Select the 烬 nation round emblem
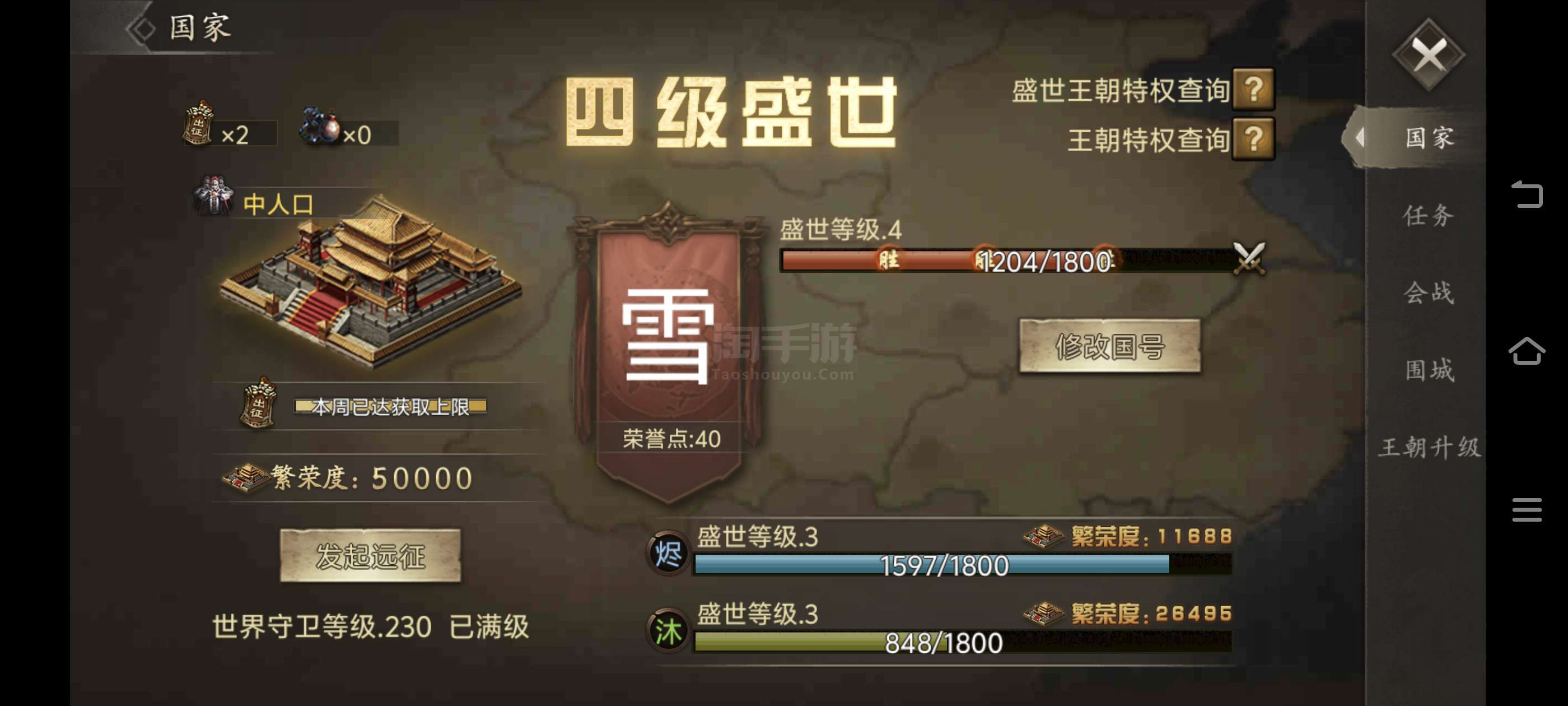Viewport: 1568px width, 706px height. [668, 553]
